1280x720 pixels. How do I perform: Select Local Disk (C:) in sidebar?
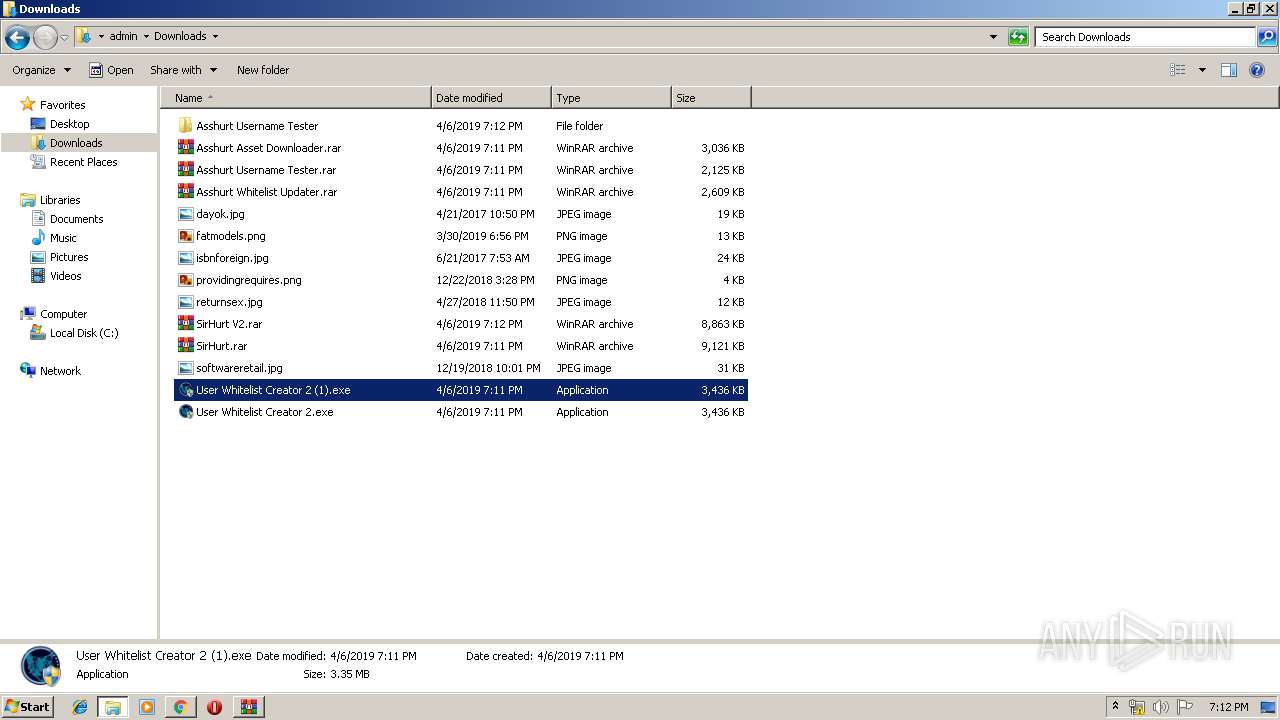[x=84, y=333]
